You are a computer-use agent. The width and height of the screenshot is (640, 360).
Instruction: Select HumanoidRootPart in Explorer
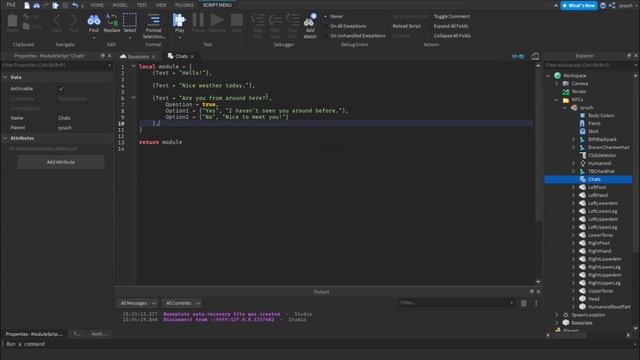pos(608,307)
